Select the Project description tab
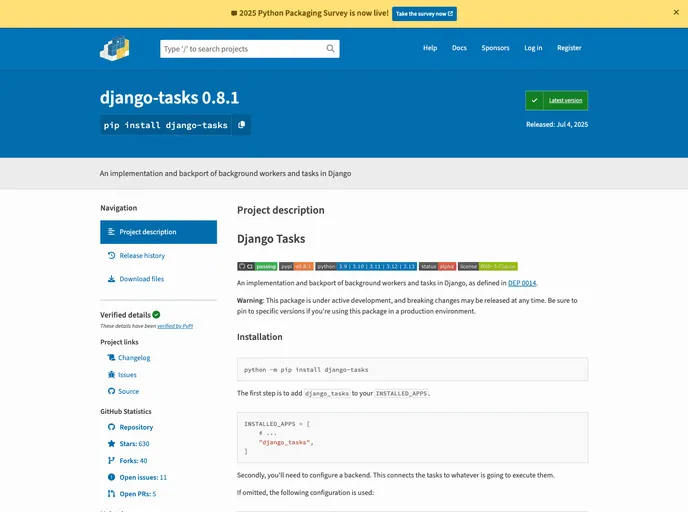Screen dimensions: 688x512 pos(158,232)
